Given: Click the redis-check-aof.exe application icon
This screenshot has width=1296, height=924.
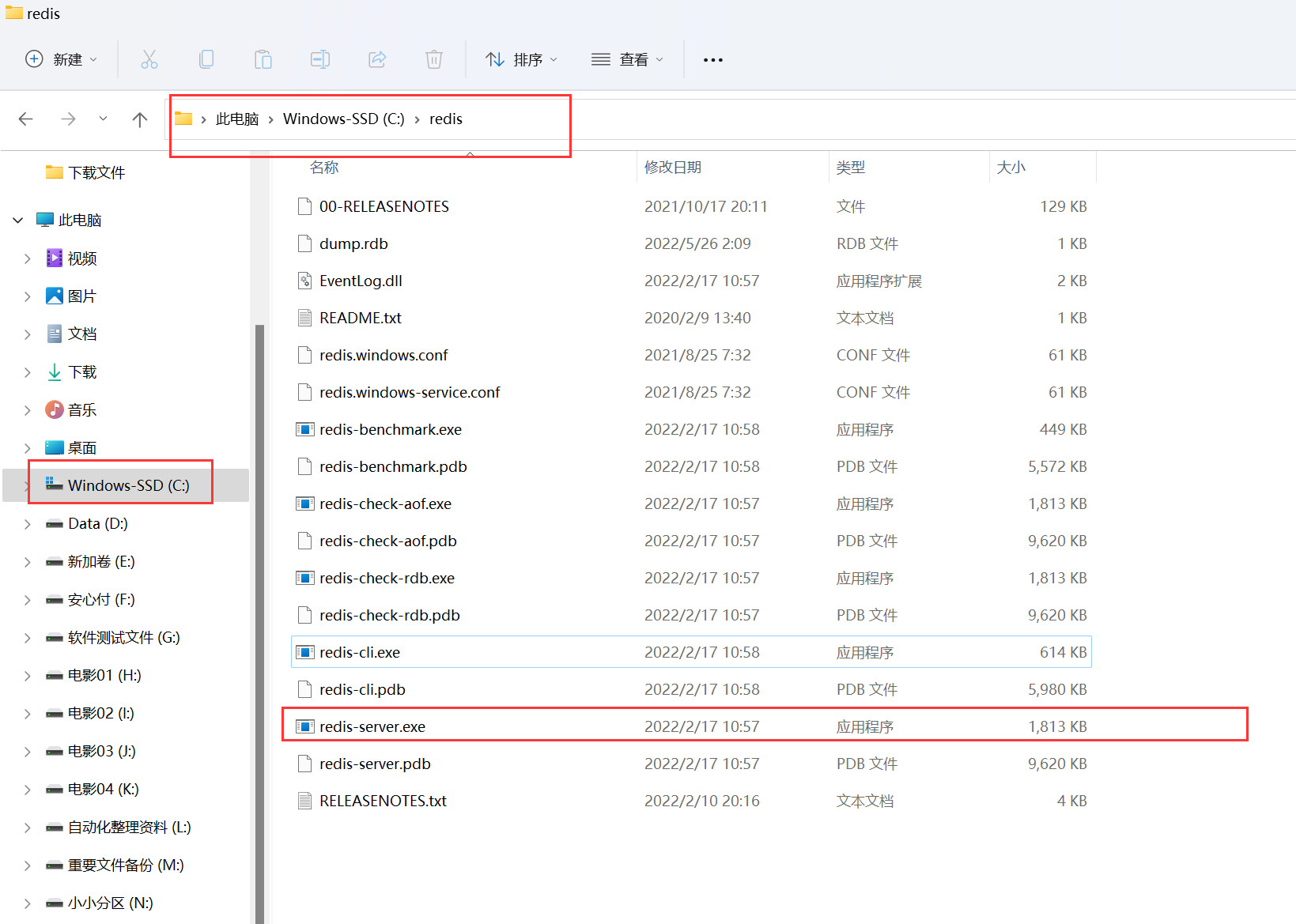Looking at the screenshot, I should [304, 503].
